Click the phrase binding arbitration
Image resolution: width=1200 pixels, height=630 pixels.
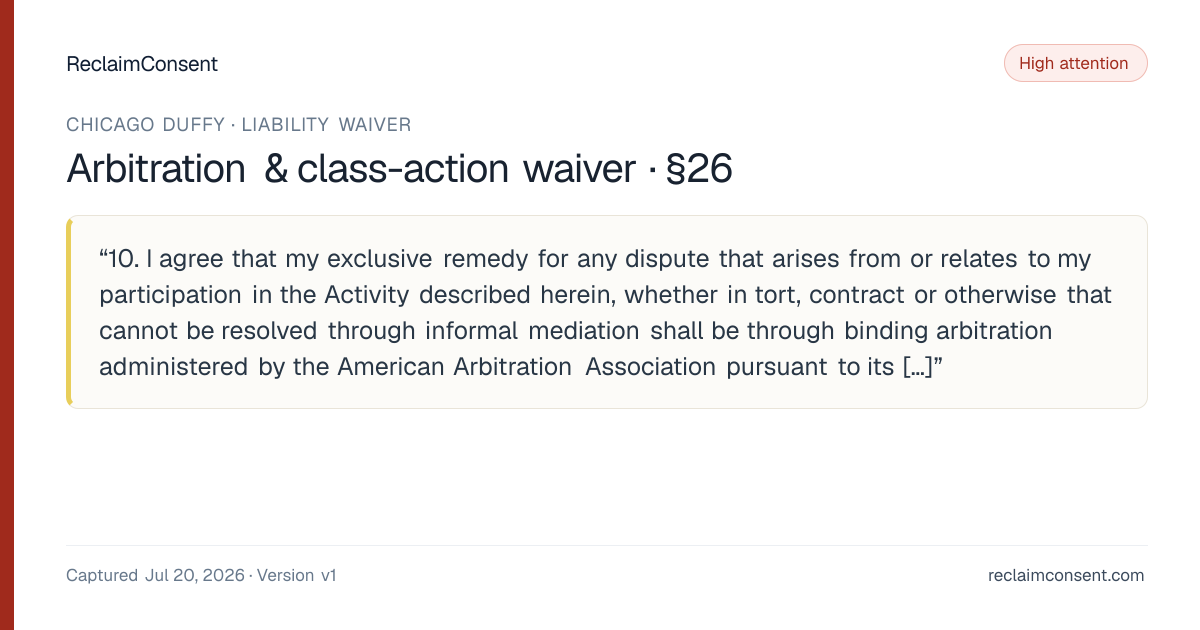click(x=949, y=331)
